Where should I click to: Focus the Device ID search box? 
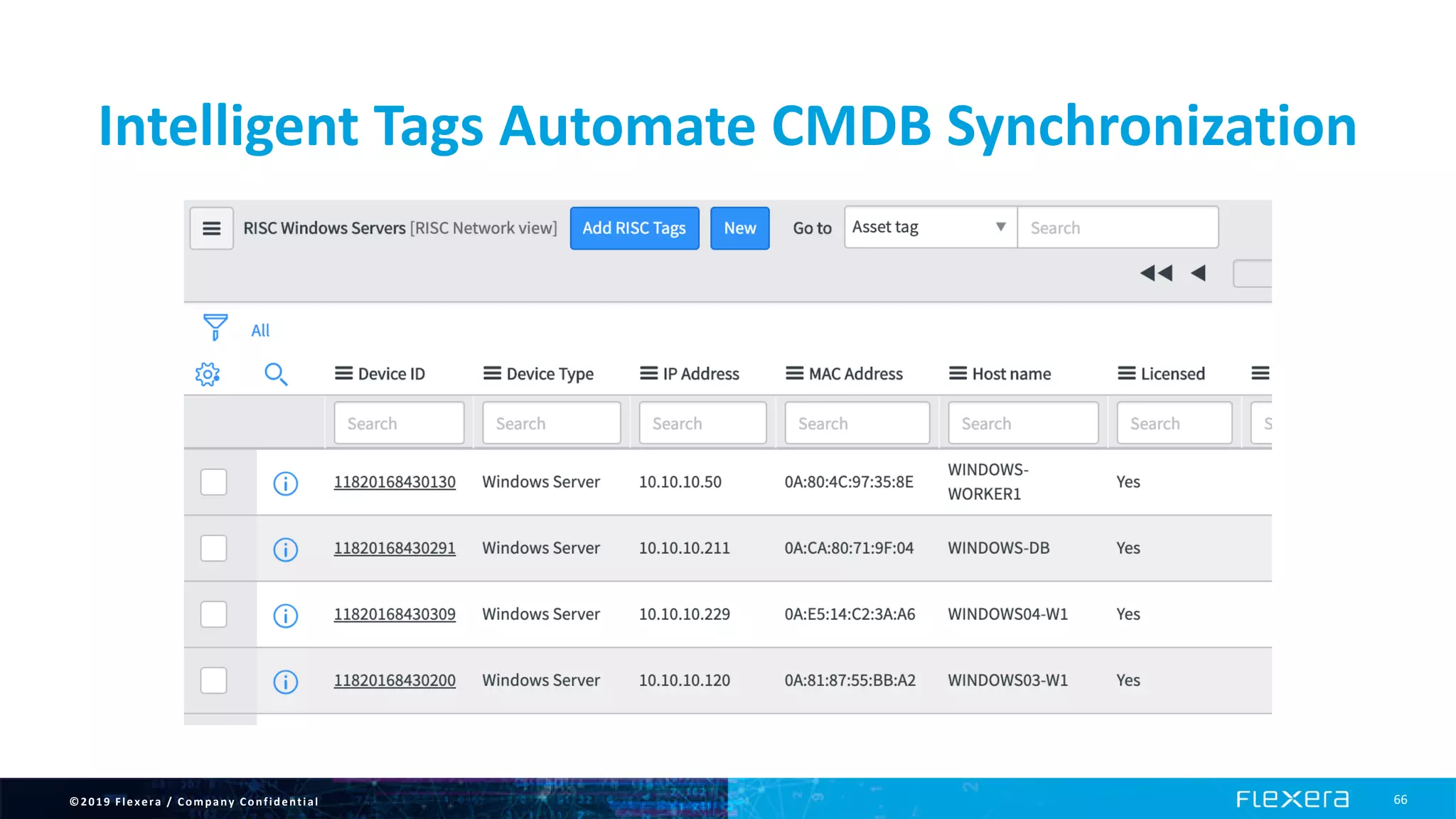[x=399, y=423]
